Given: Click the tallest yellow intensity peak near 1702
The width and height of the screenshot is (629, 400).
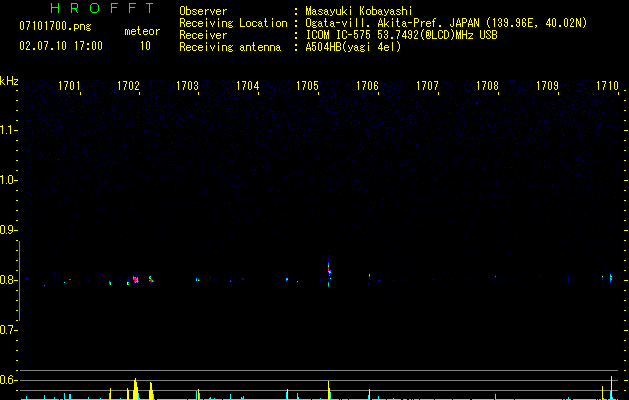Looking at the screenshot, I should (x=135, y=389).
